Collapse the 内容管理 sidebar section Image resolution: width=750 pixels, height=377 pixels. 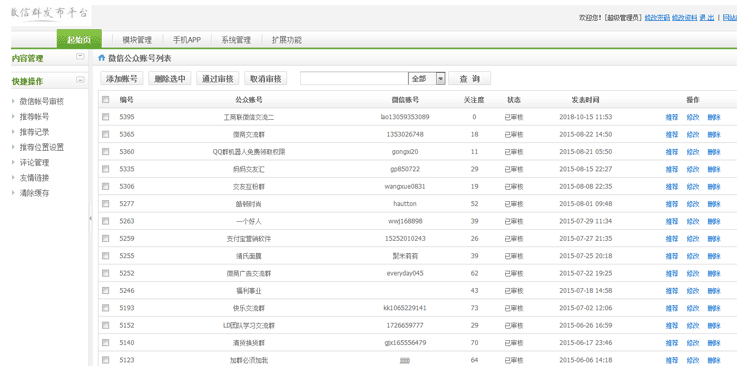click(80, 56)
